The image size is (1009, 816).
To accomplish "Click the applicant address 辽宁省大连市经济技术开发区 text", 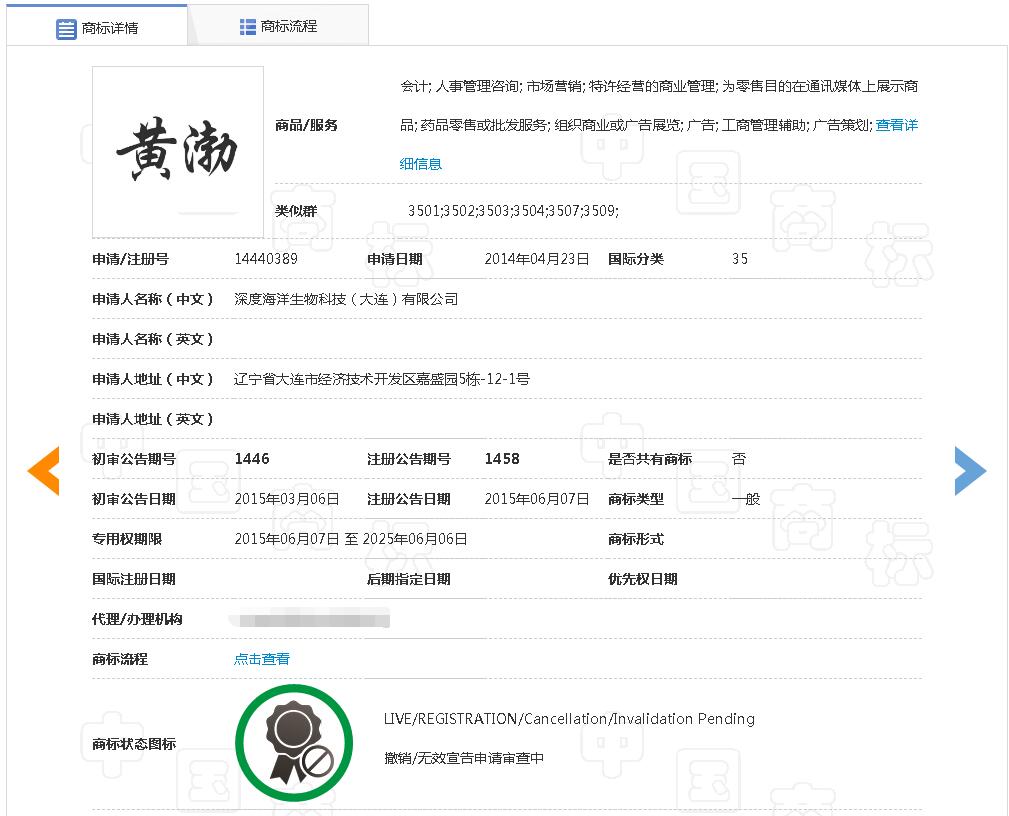I will click(382, 379).
